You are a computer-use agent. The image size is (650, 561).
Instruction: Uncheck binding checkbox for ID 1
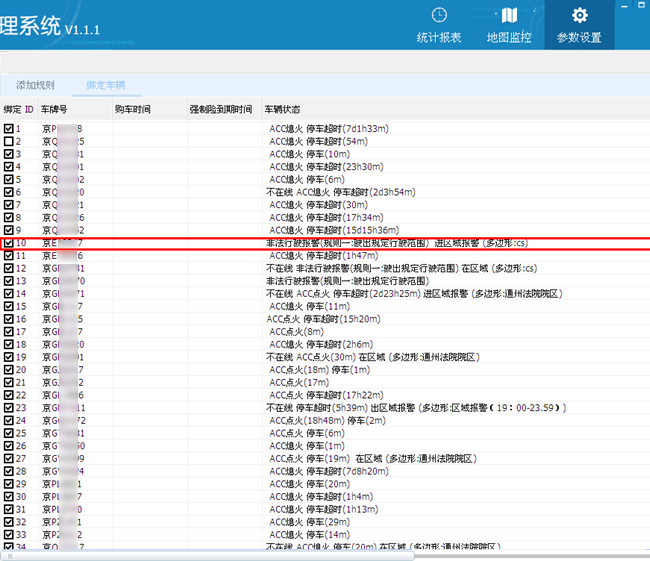click(x=9, y=129)
